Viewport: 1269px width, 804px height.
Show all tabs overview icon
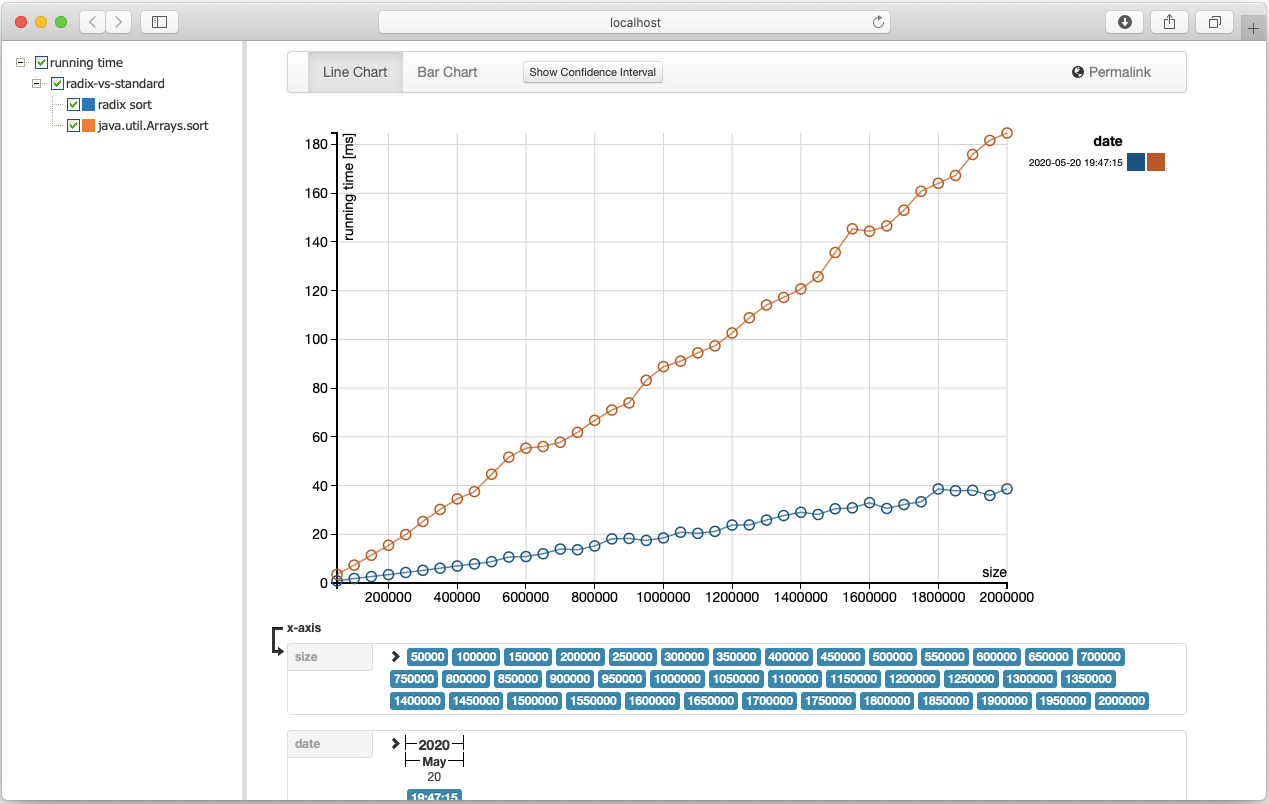point(1214,22)
